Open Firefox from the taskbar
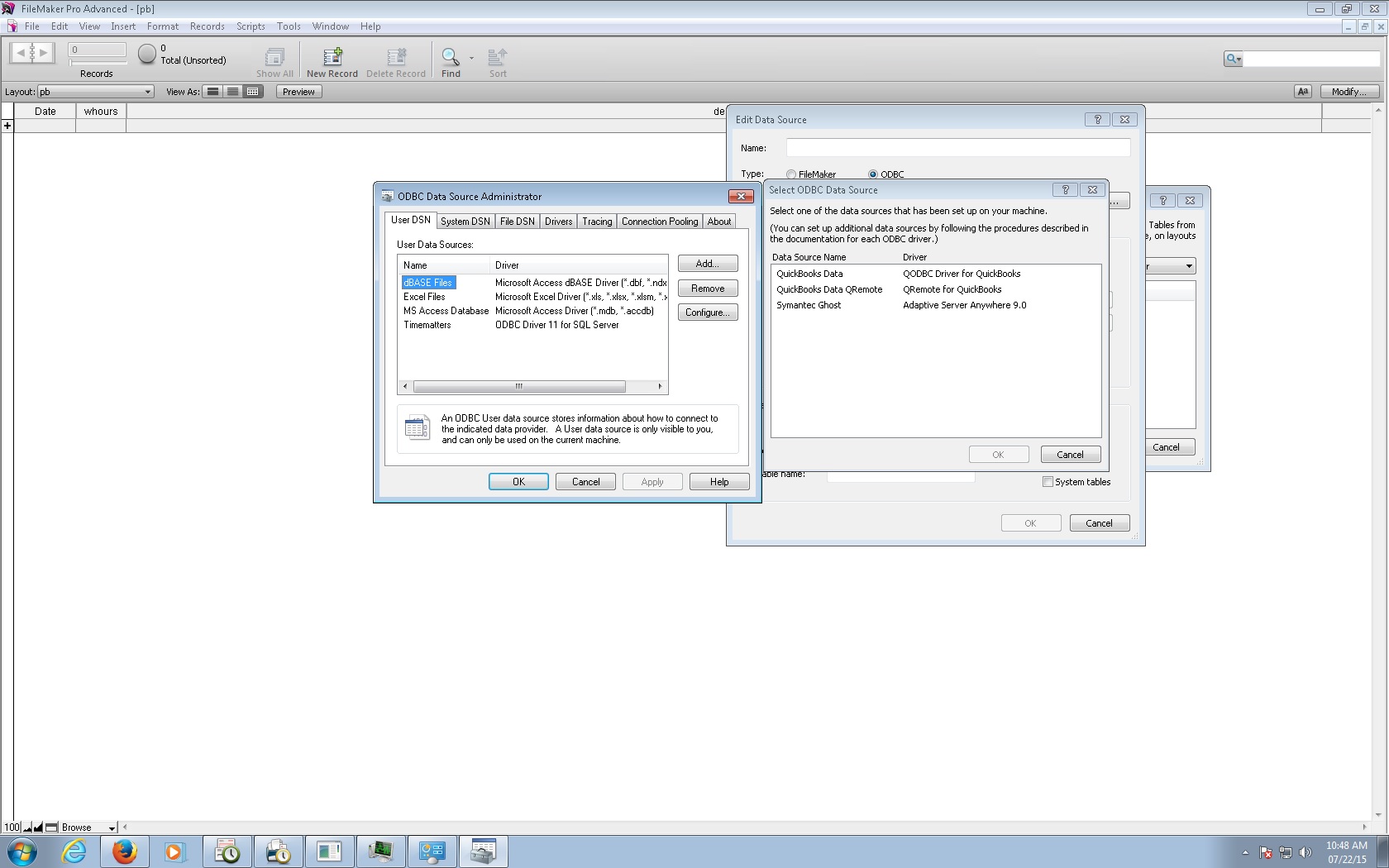 click(125, 851)
